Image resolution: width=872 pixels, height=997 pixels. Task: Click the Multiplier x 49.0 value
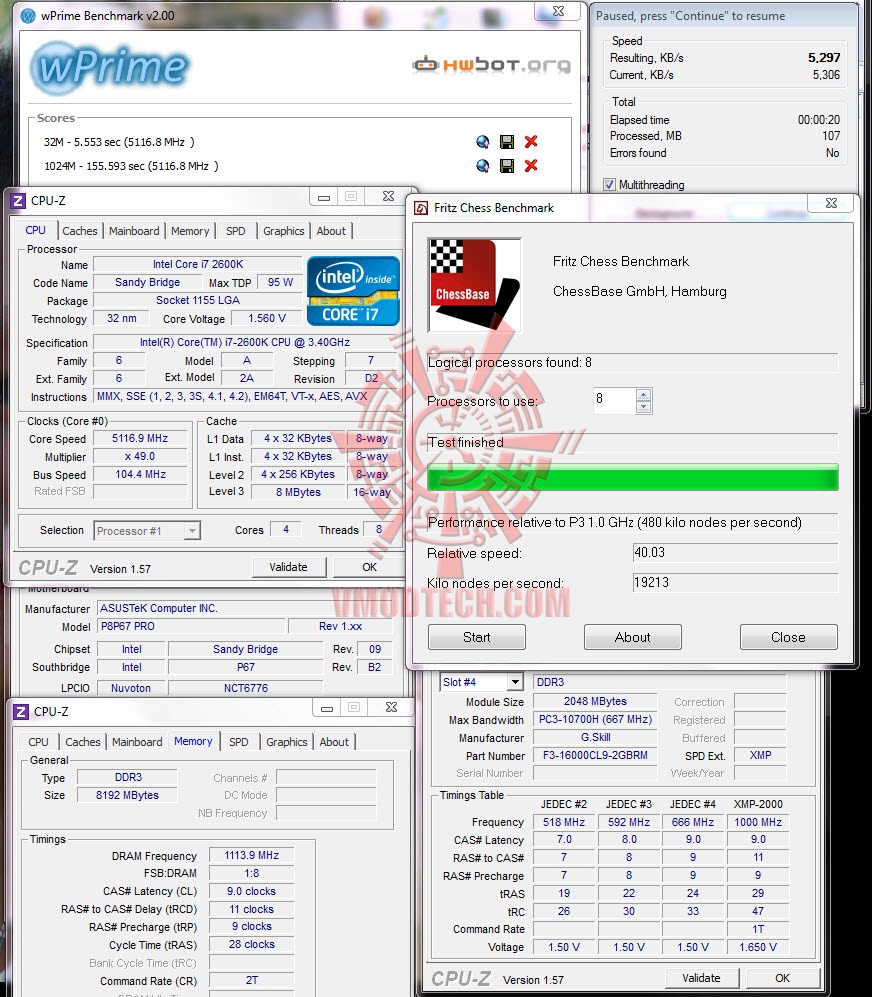[141, 457]
